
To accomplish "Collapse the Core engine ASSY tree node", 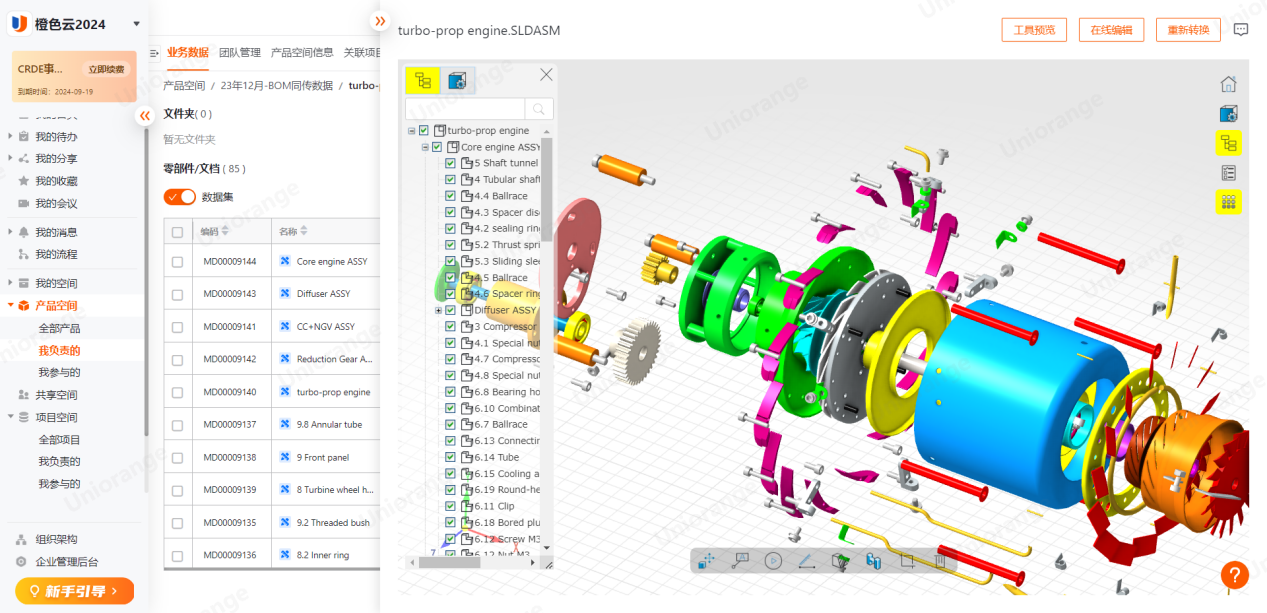I will 425,147.
